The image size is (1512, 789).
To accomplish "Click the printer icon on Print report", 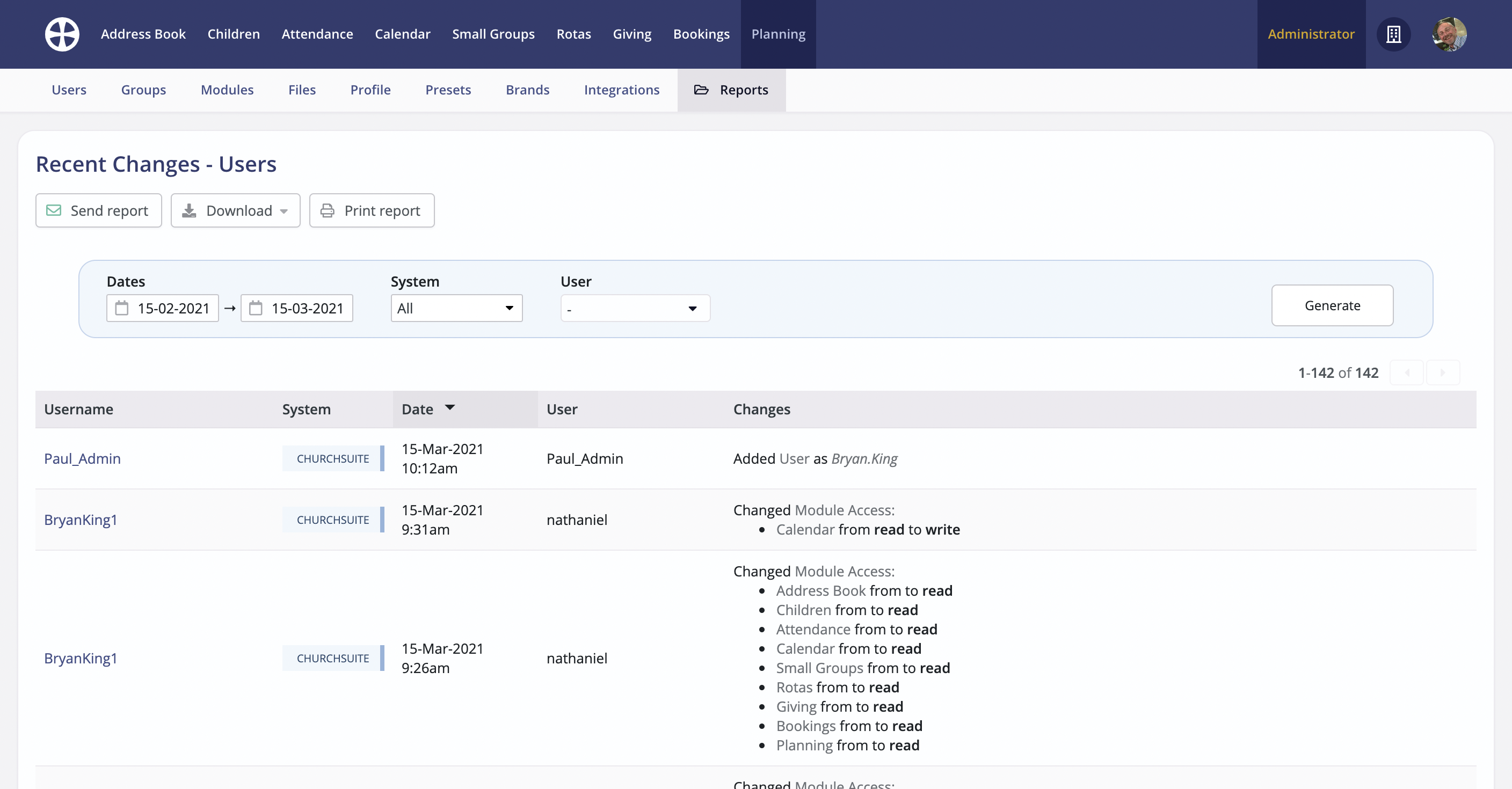I will coord(328,210).
